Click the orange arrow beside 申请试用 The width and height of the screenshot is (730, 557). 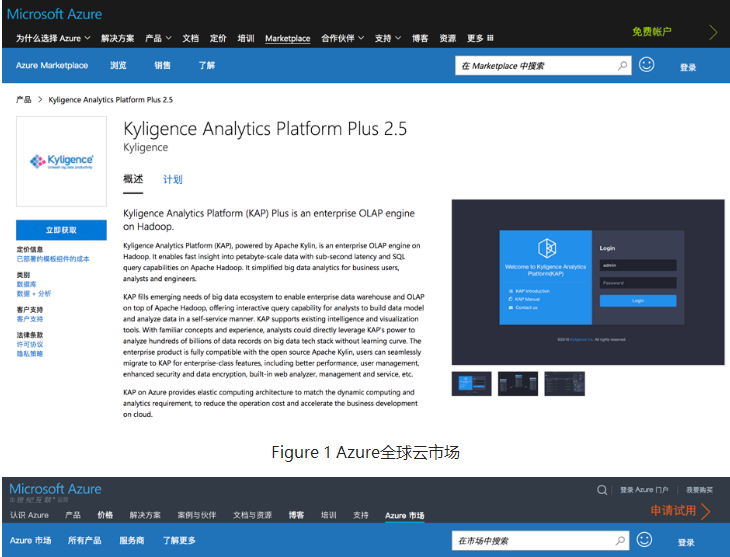(705, 511)
